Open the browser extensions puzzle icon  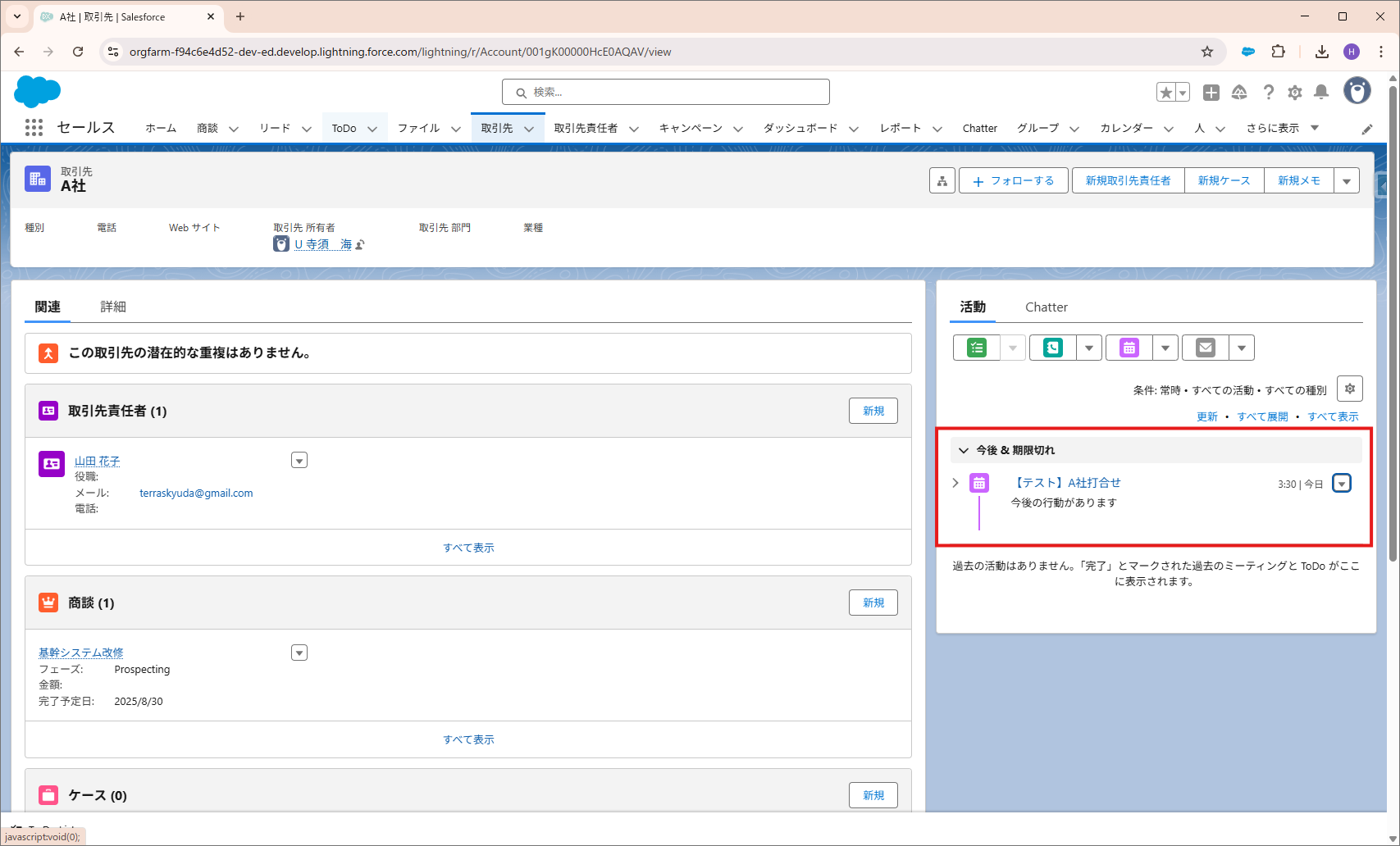pos(1278,52)
